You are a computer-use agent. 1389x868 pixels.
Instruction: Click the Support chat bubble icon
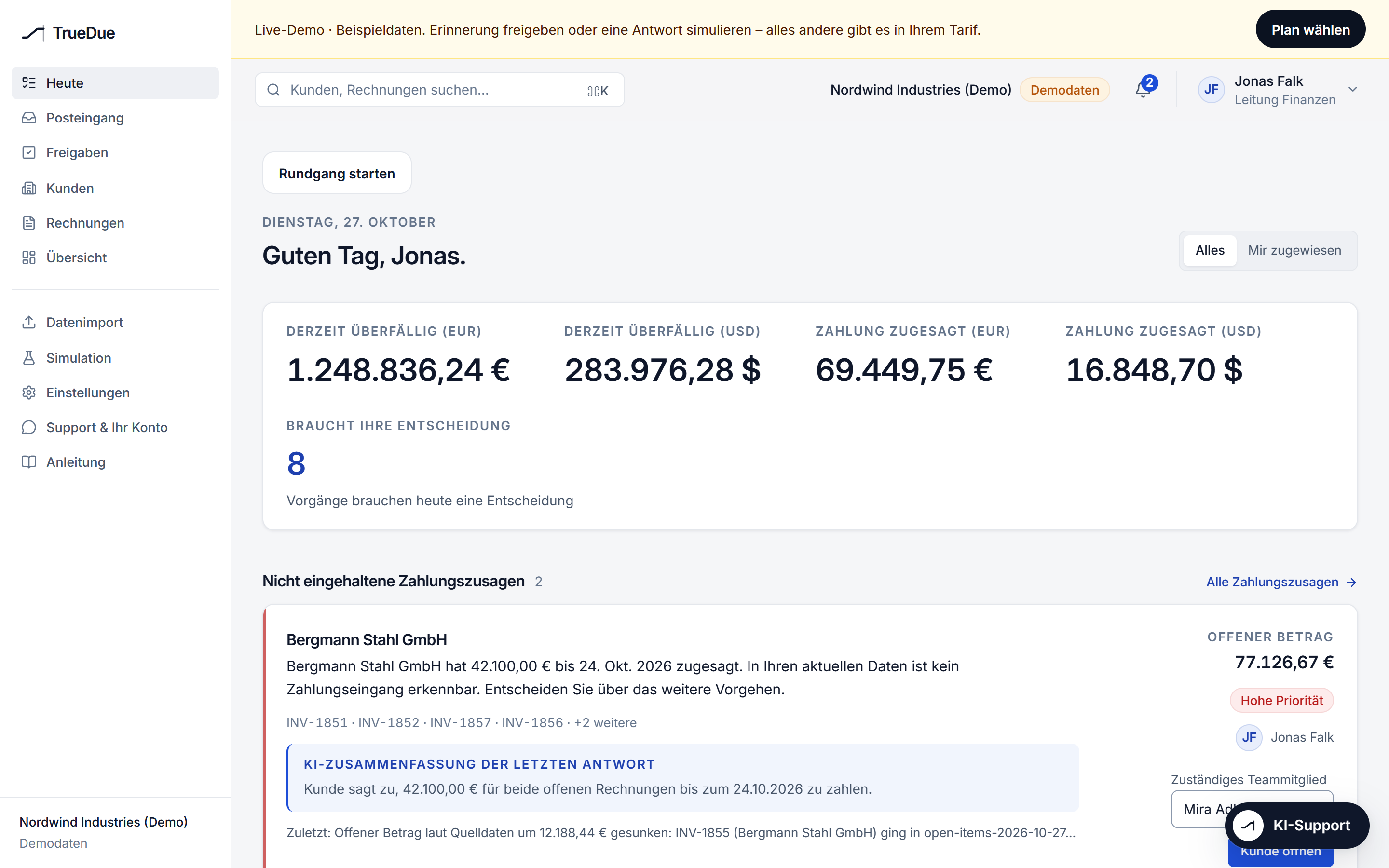tap(29, 427)
